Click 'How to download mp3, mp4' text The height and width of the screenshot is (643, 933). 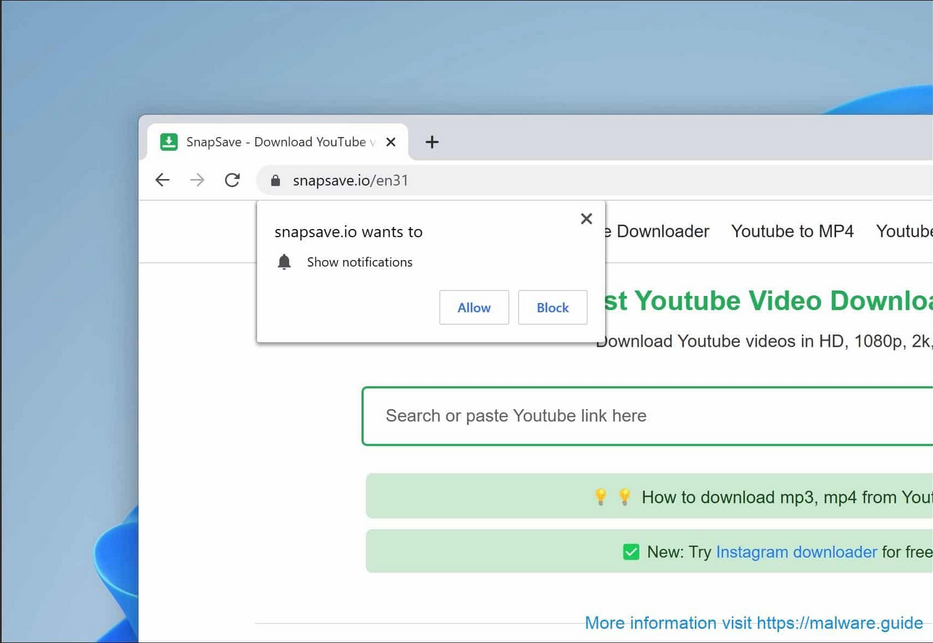point(749,497)
